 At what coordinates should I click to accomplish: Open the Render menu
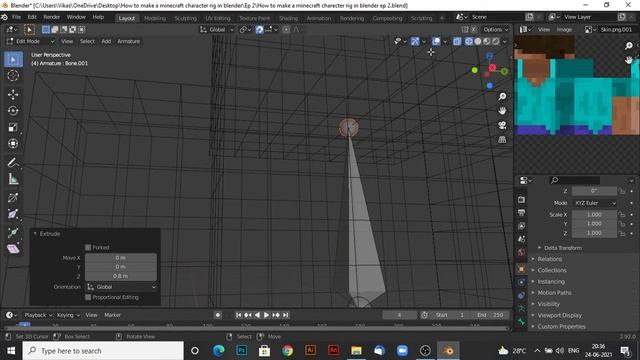point(51,17)
